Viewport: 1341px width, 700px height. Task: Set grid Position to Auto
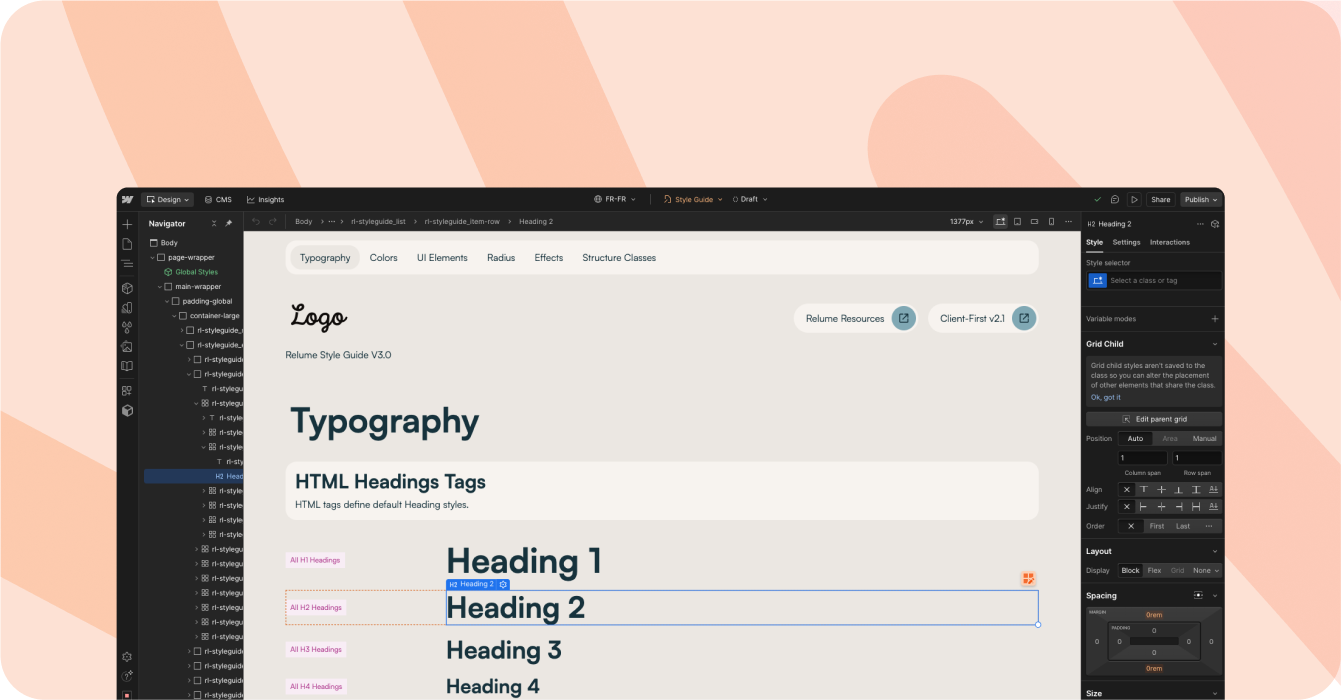point(1135,438)
